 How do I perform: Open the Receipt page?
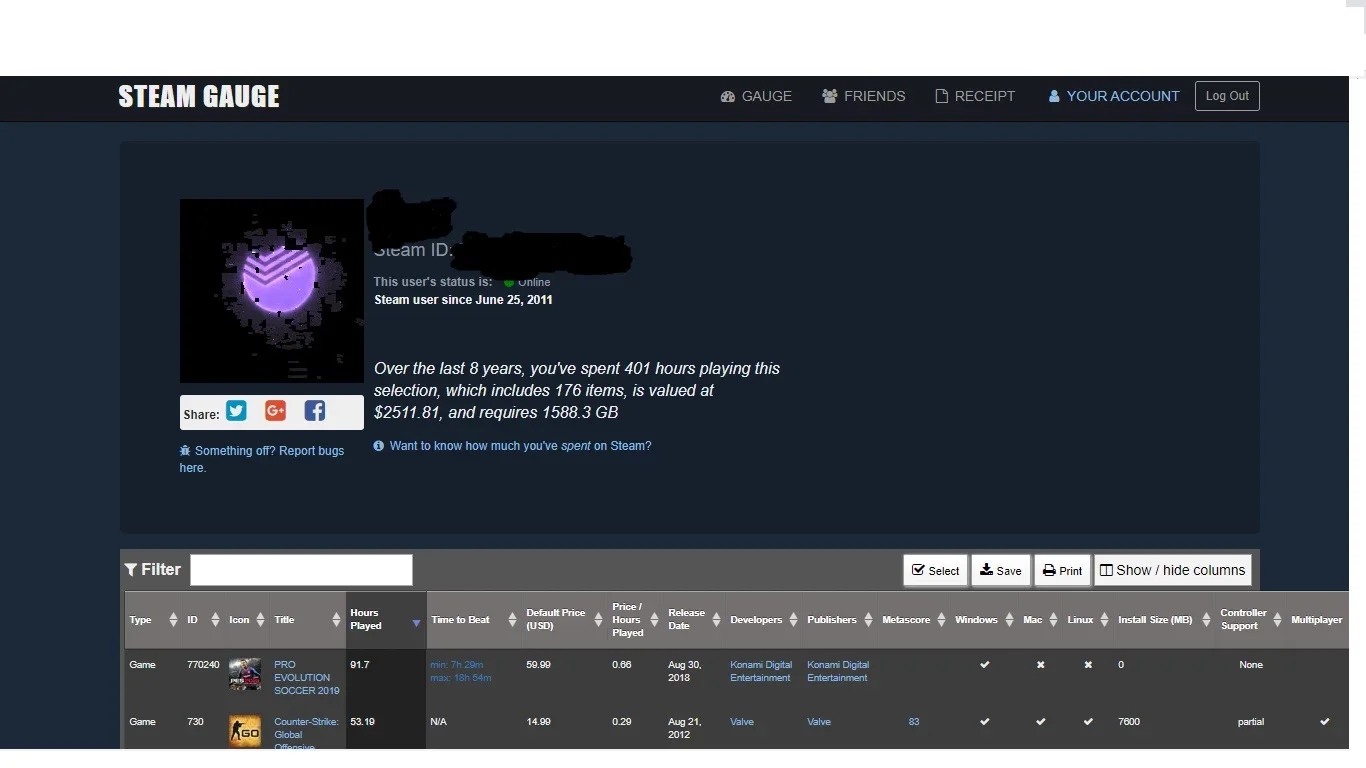click(x=975, y=96)
